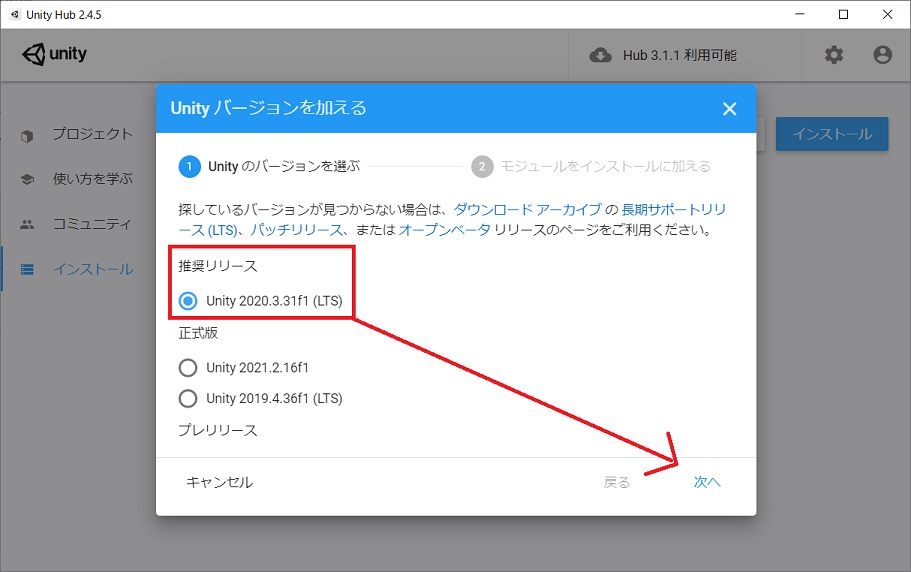Open プロジェクト in the sidebar
911x572 pixels.
coord(93,134)
